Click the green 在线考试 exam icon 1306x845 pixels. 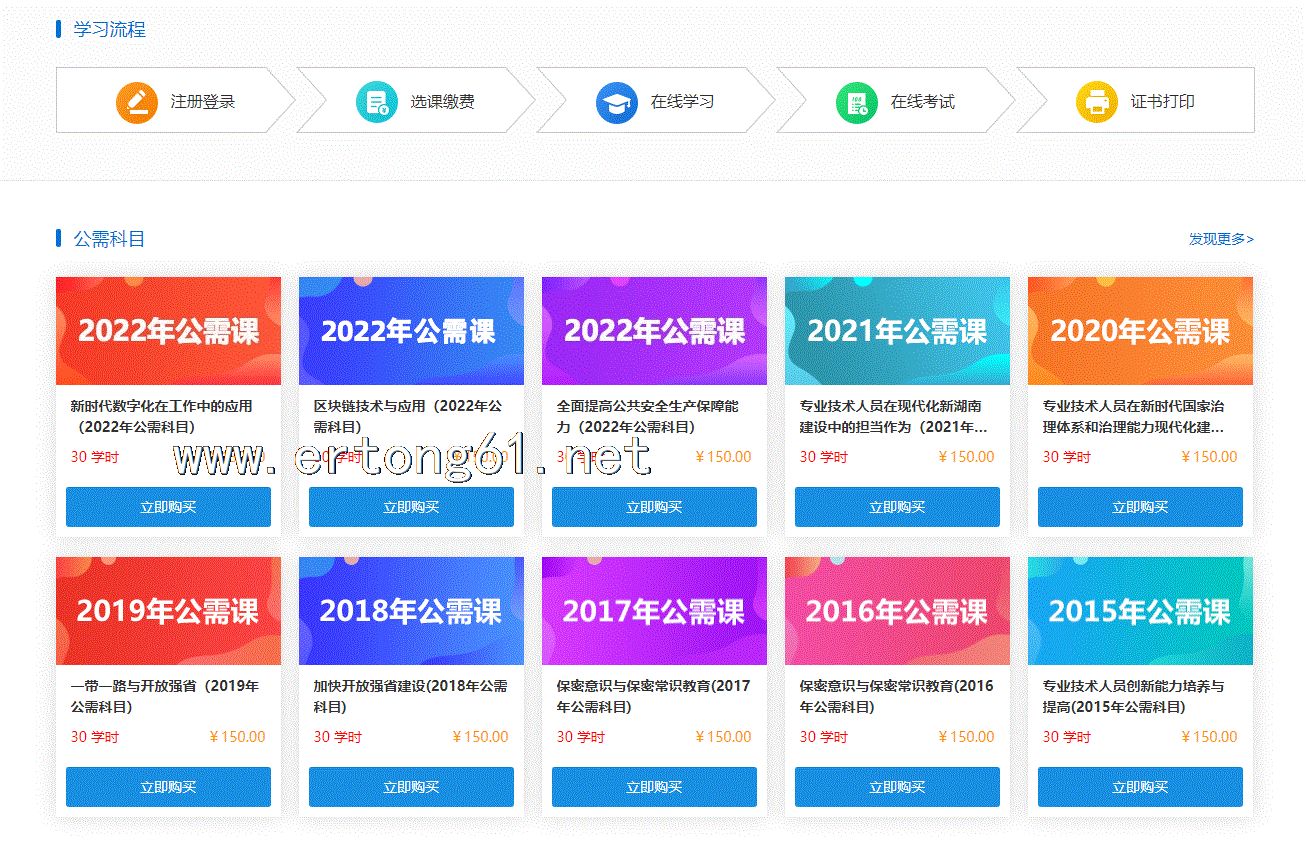[857, 102]
